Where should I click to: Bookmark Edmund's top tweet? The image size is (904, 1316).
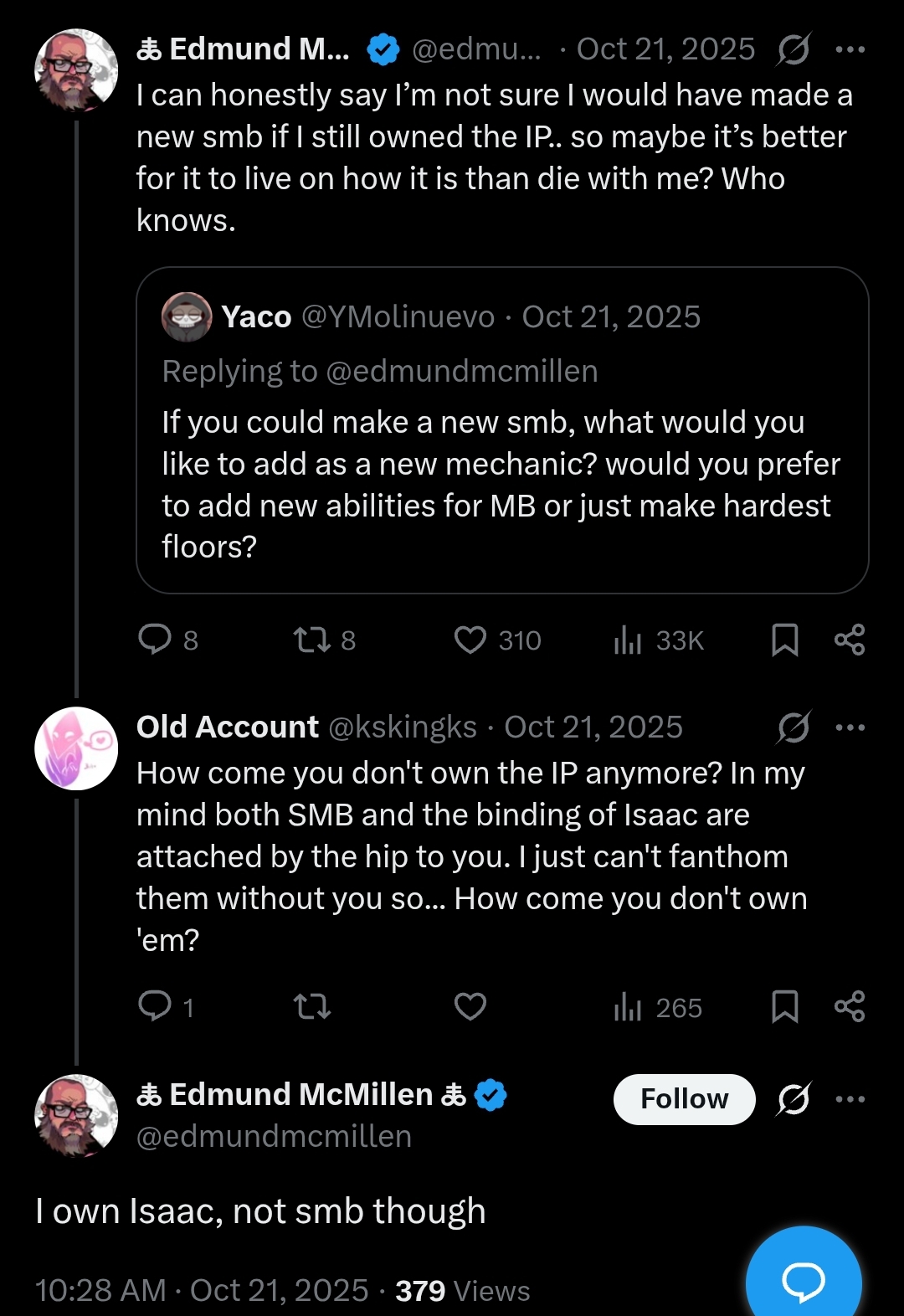[x=784, y=640]
